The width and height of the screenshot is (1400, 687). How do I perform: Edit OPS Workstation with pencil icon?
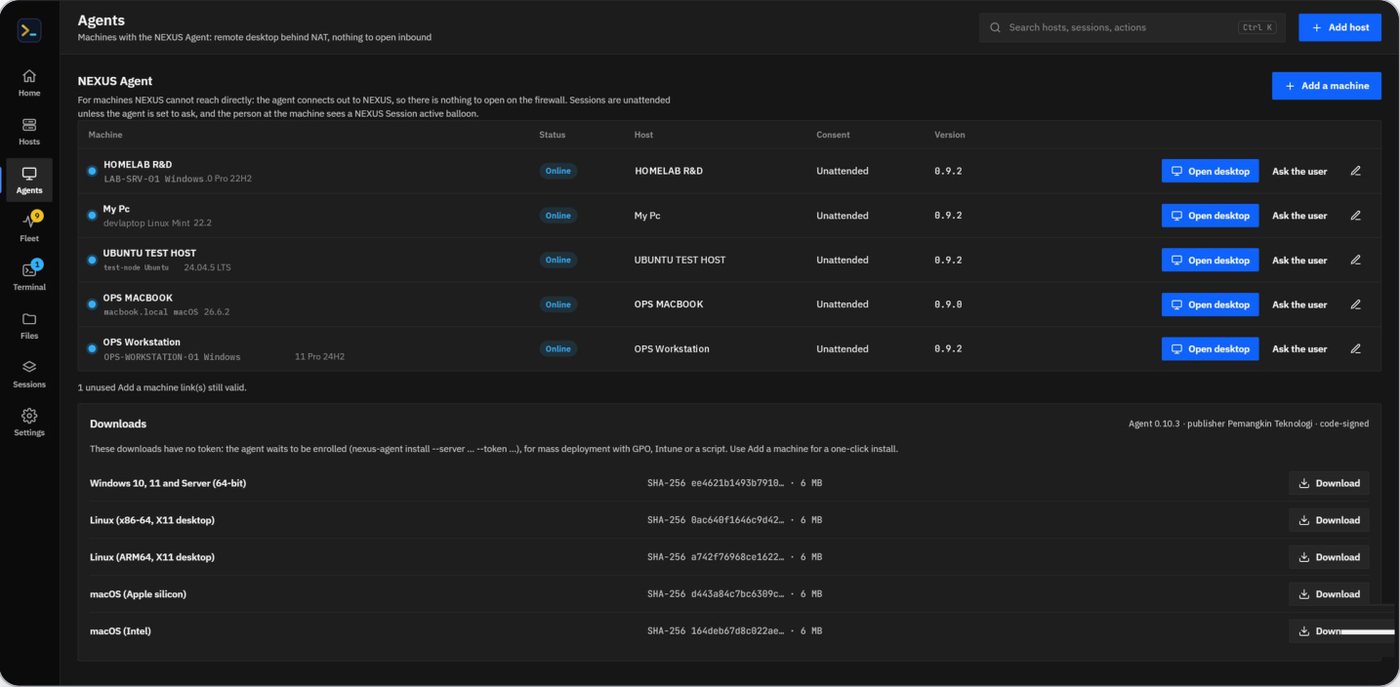coord(1356,349)
